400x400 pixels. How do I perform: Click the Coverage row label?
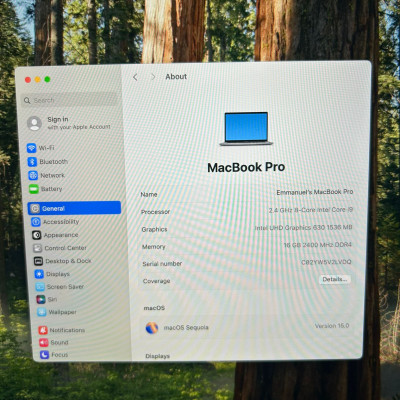pos(156,281)
